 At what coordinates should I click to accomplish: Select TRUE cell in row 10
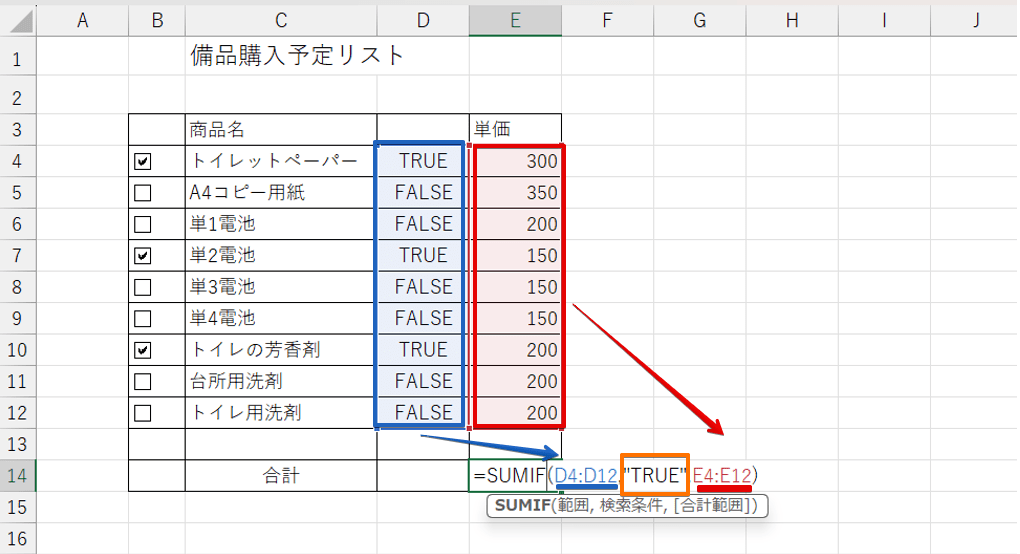[423, 350]
